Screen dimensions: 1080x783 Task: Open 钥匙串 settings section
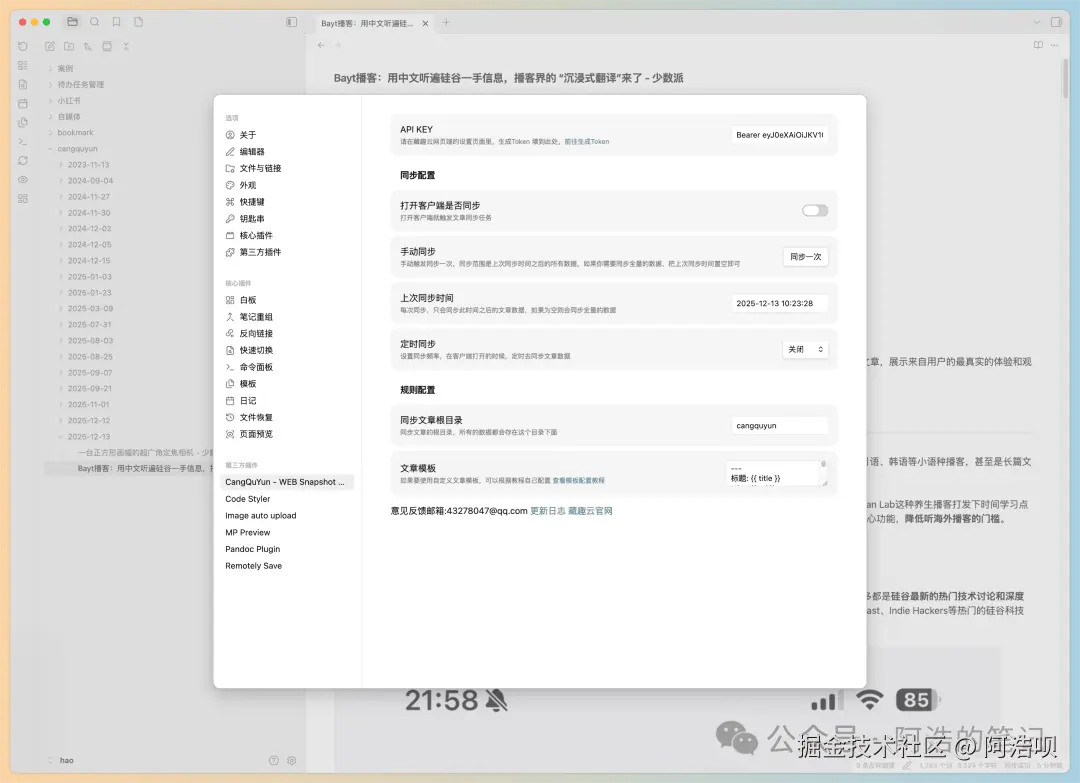click(x=251, y=218)
